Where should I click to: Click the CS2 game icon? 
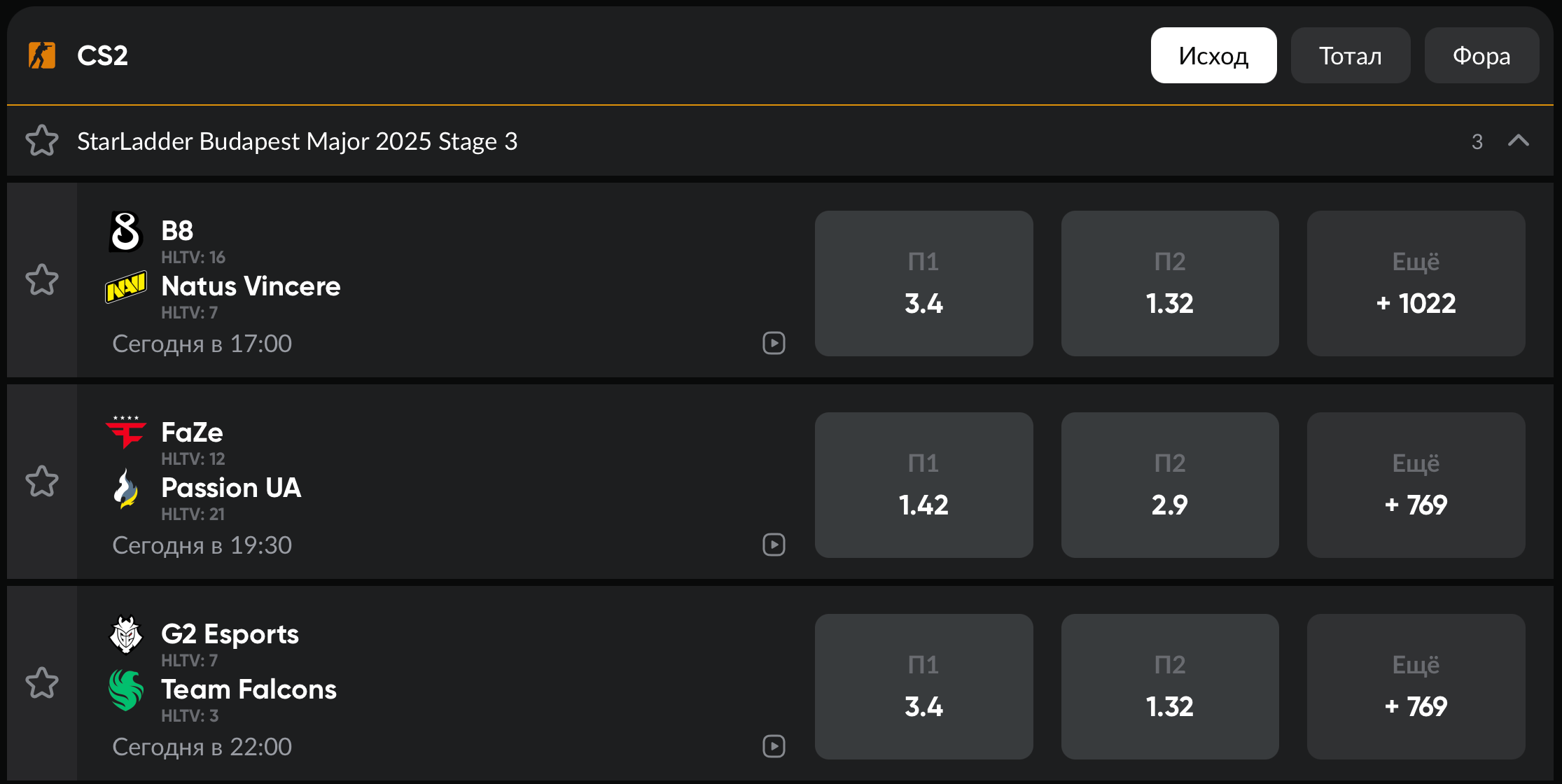point(42,55)
